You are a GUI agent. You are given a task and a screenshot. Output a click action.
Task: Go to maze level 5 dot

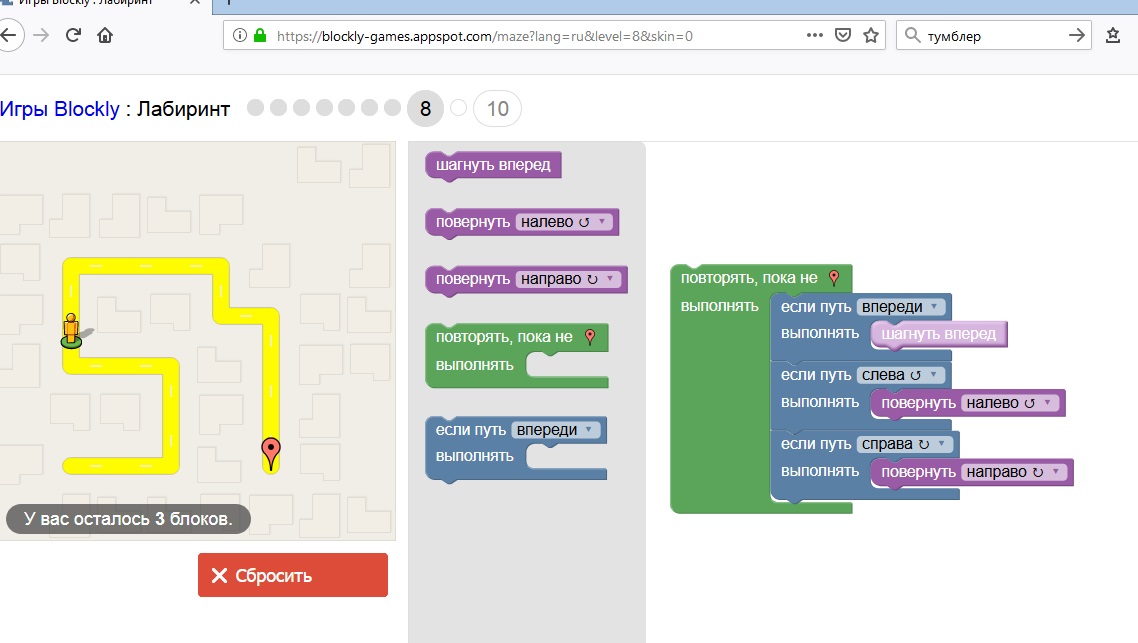click(x=347, y=107)
